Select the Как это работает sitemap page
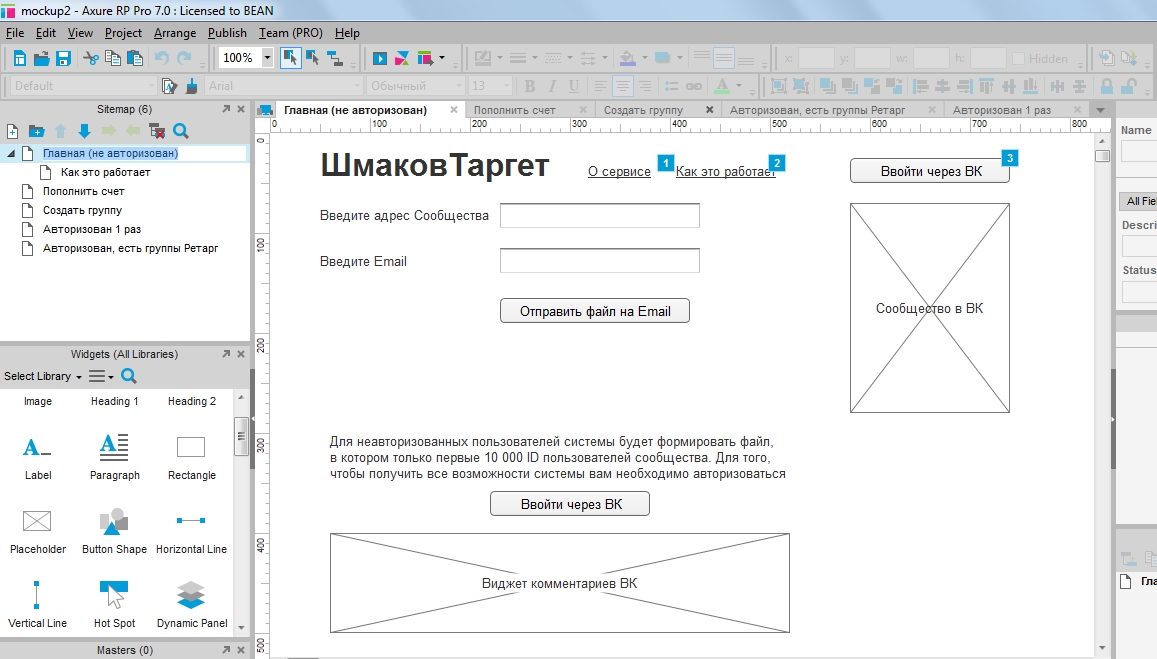Viewport: 1157px width, 659px height. [106, 172]
